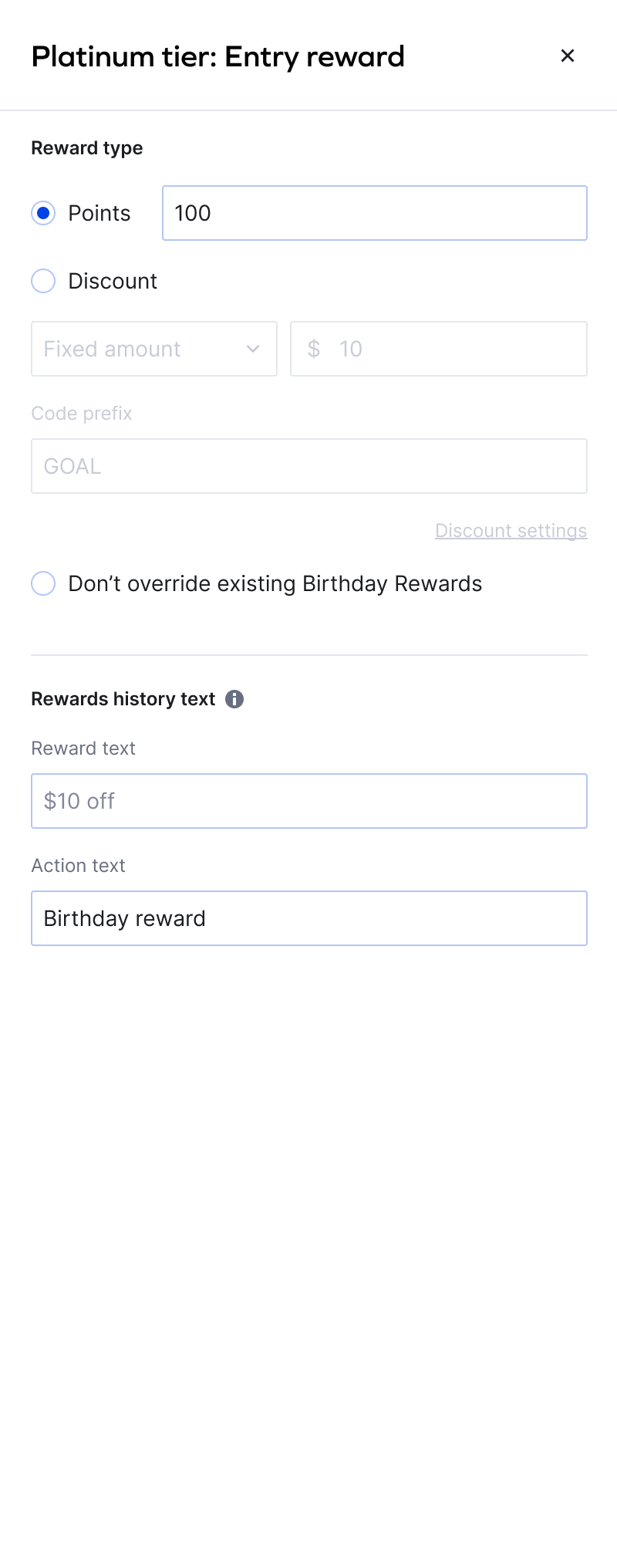Screen dimensions: 617x1568
Task: Click the points value field showing 100
Action: (374, 213)
